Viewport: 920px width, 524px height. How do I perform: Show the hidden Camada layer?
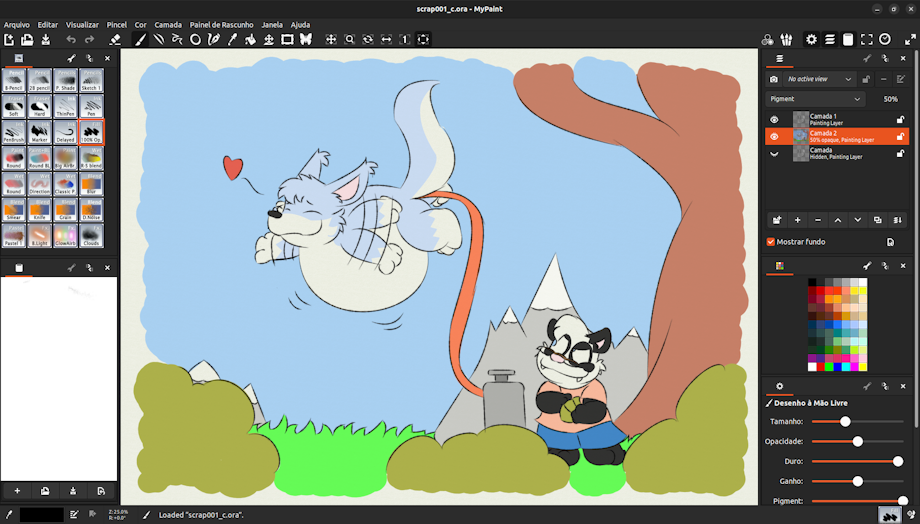[x=774, y=154]
